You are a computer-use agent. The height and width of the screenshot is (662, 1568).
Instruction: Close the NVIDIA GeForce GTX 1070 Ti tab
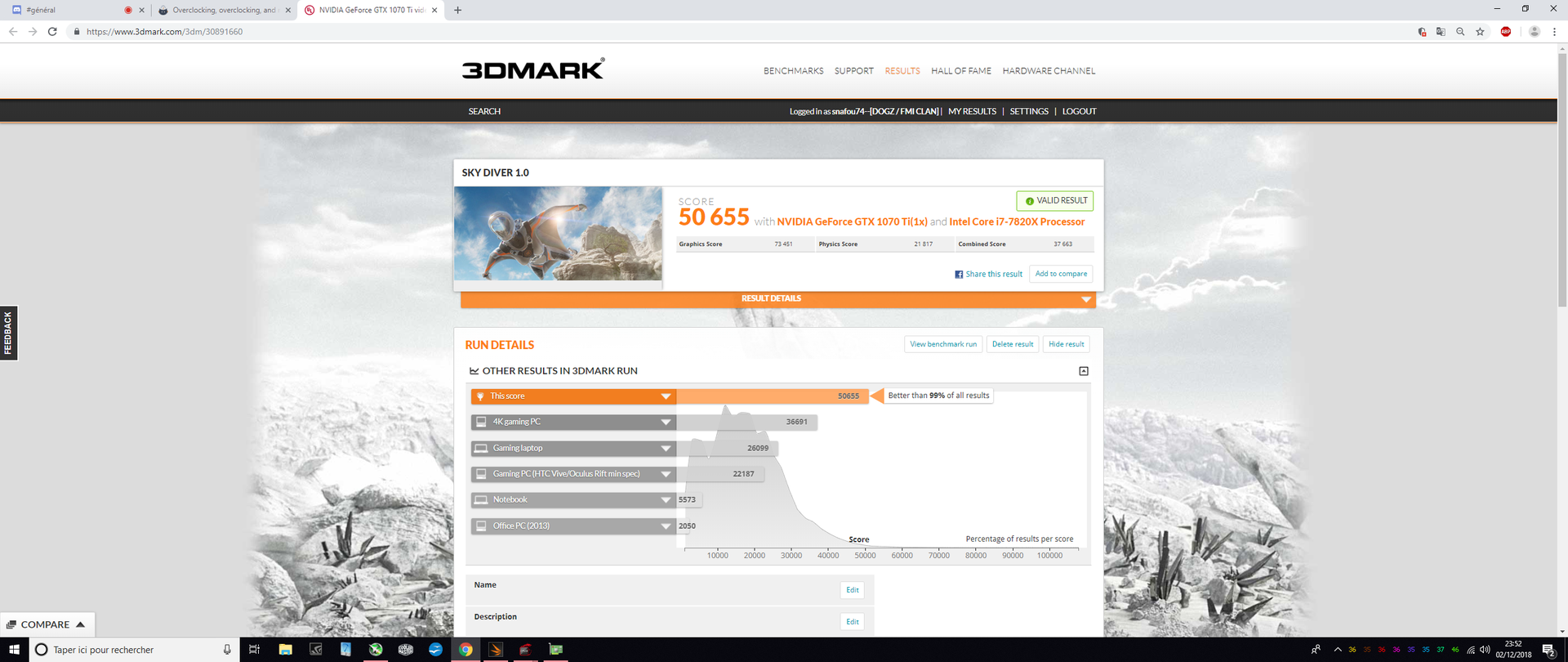tap(434, 11)
